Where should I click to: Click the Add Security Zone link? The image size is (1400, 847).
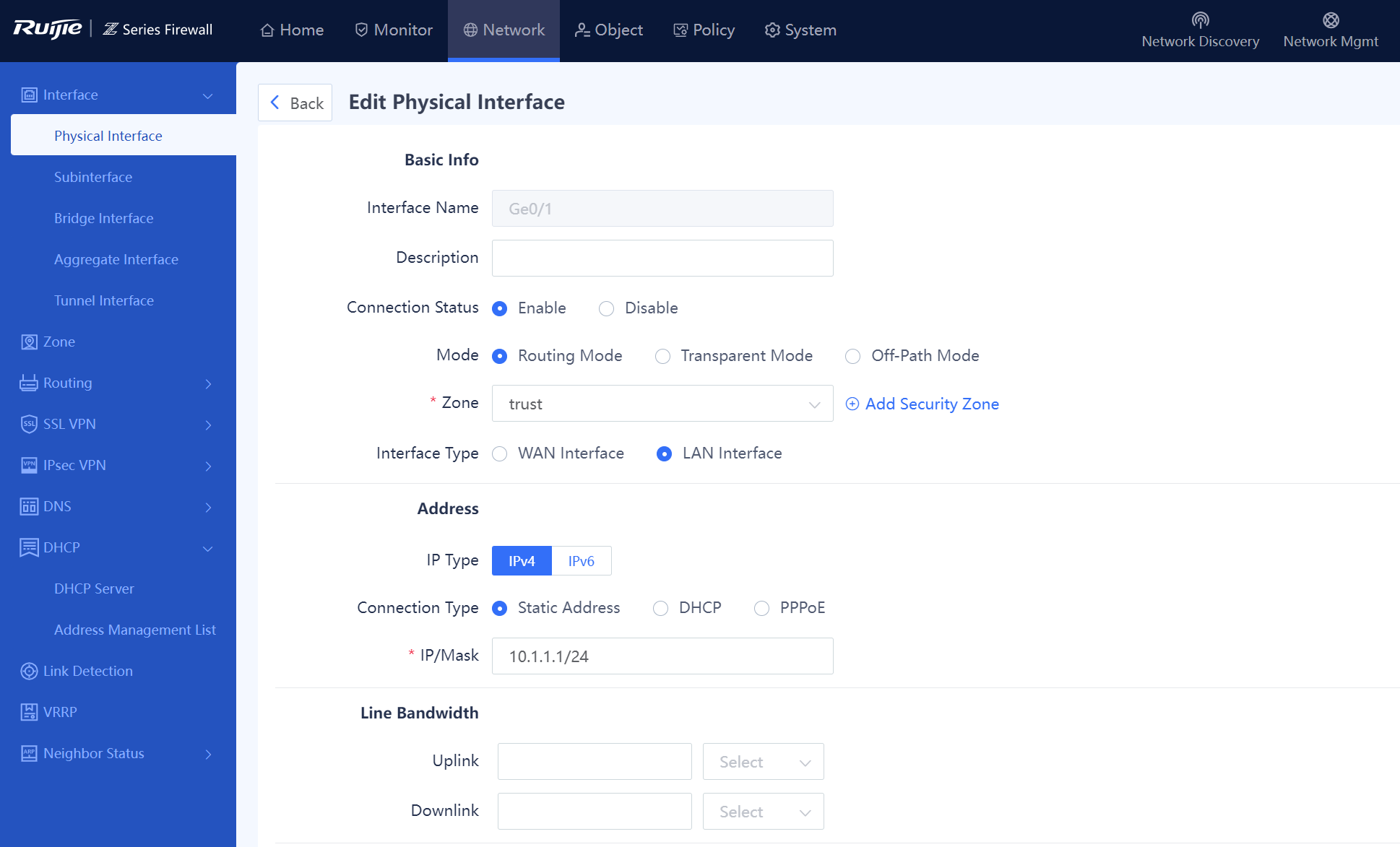tap(932, 404)
